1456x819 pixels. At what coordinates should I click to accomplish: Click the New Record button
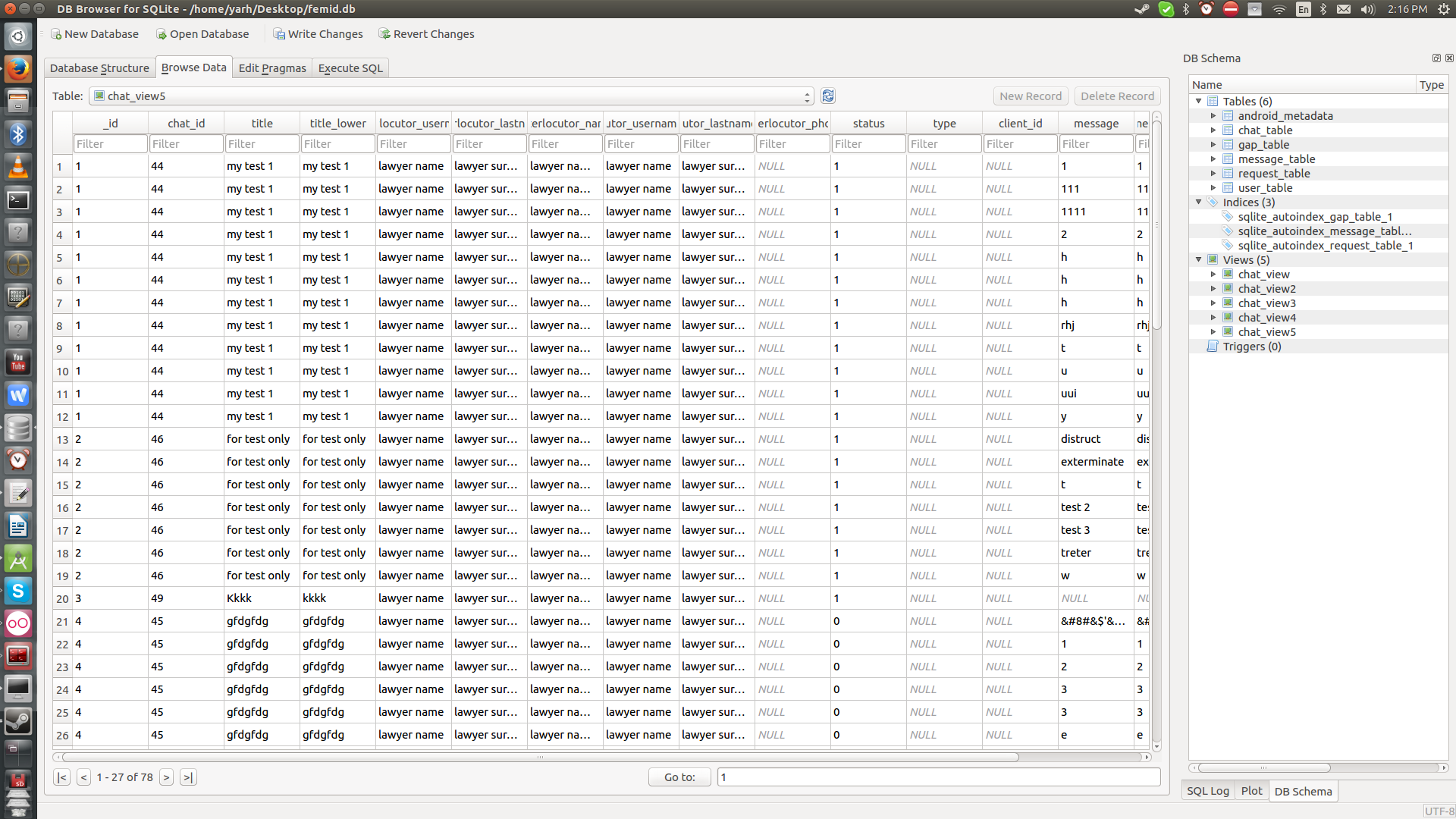(1030, 96)
